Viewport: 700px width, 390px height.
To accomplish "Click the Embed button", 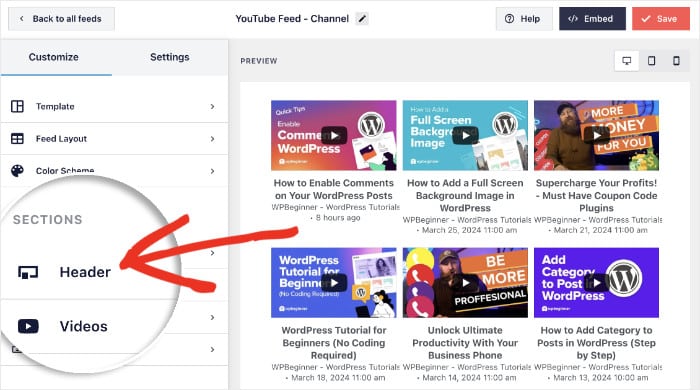I will coord(592,19).
